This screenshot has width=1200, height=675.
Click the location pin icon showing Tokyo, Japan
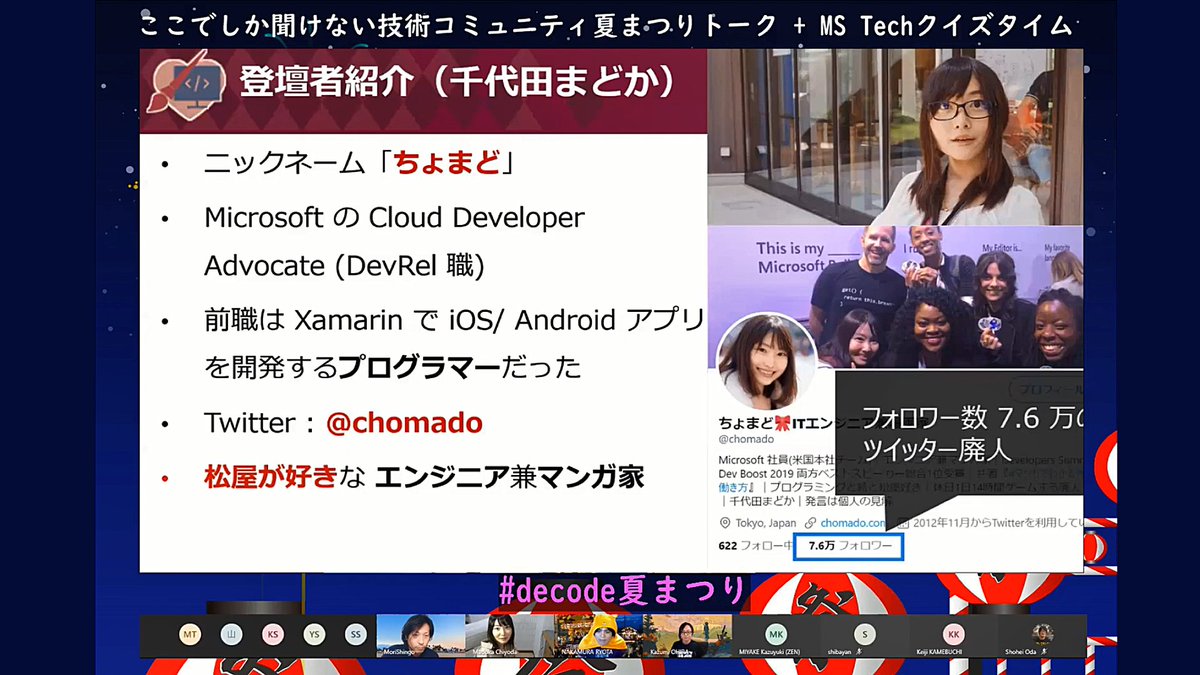tap(725, 522)
